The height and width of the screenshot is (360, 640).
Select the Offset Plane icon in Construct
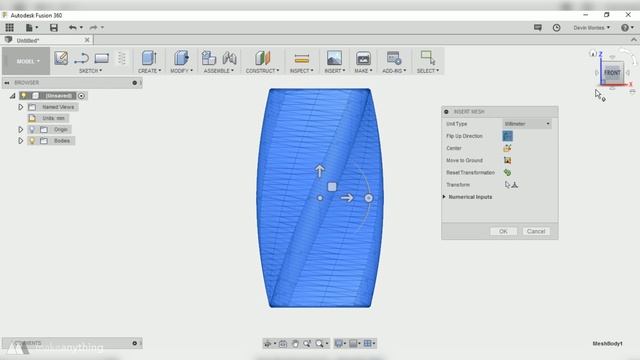pyautogui.click(x=262, y=58)
